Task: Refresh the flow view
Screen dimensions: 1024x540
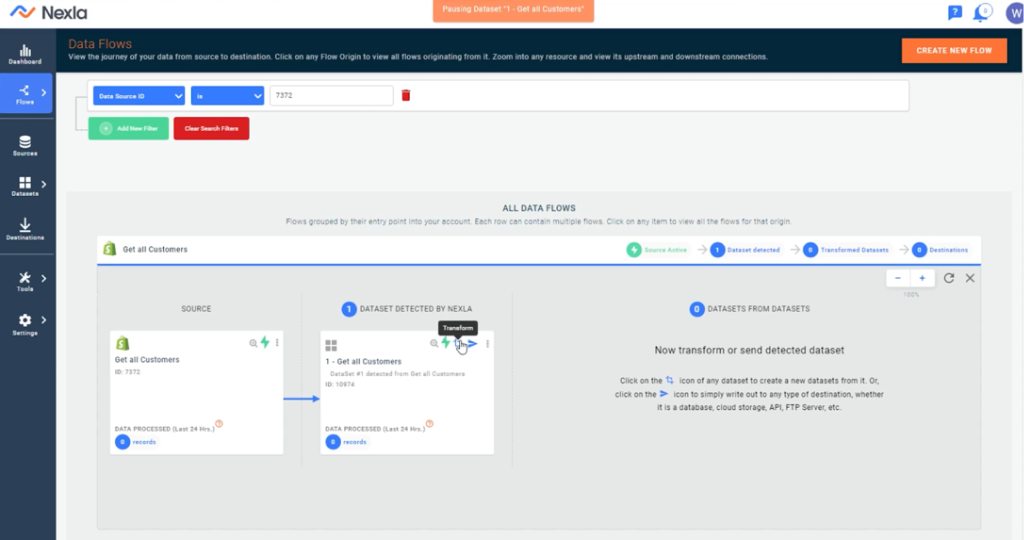Action: point(949,278)
